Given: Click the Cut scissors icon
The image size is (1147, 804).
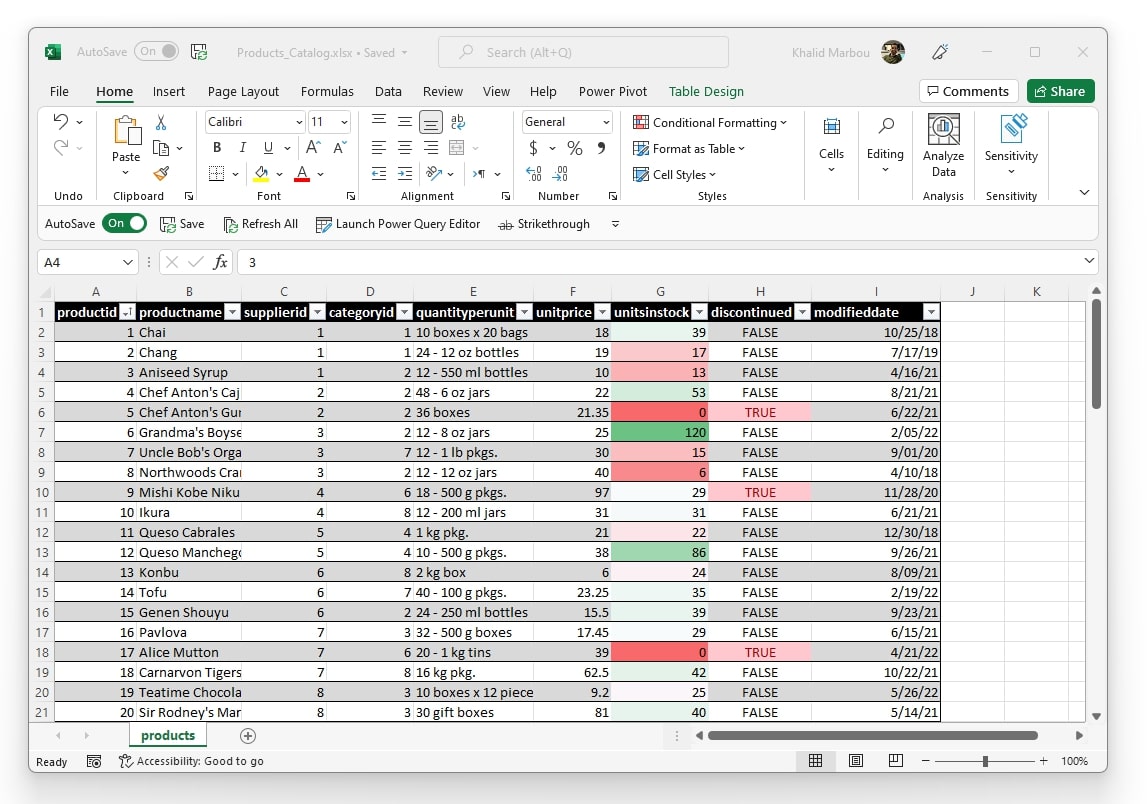Looking at the screenshot, I should pos(161,122).
